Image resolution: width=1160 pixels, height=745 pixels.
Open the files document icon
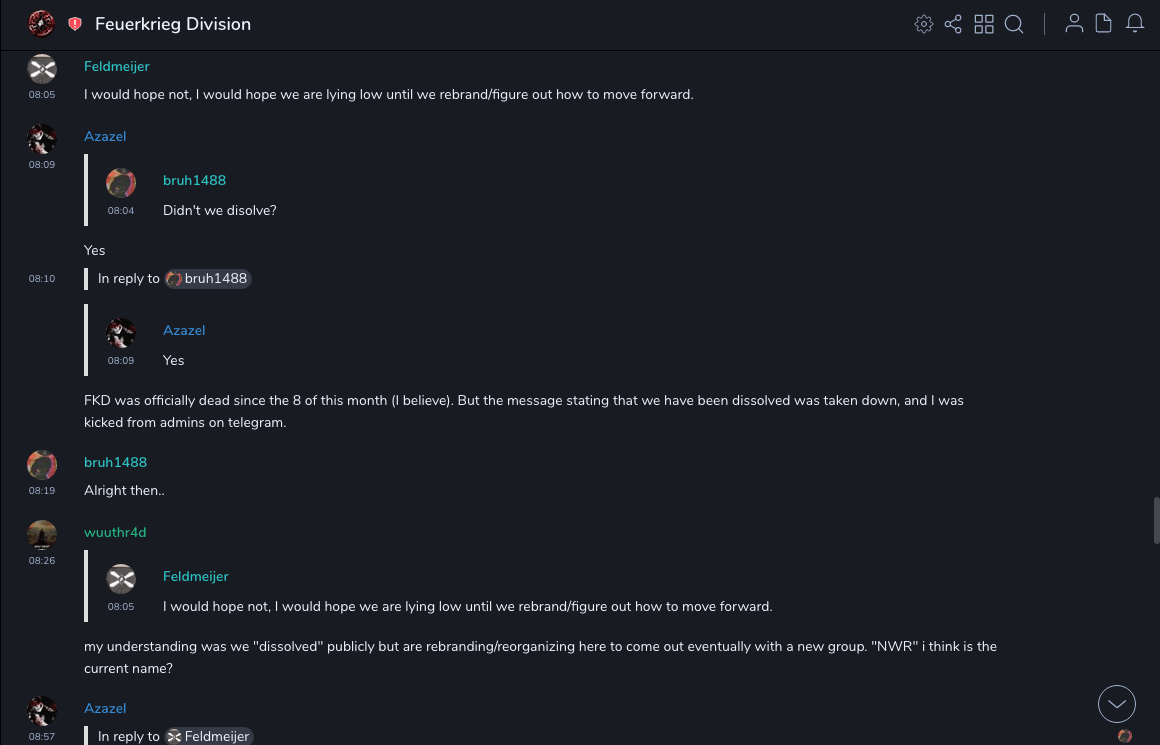1104,24
